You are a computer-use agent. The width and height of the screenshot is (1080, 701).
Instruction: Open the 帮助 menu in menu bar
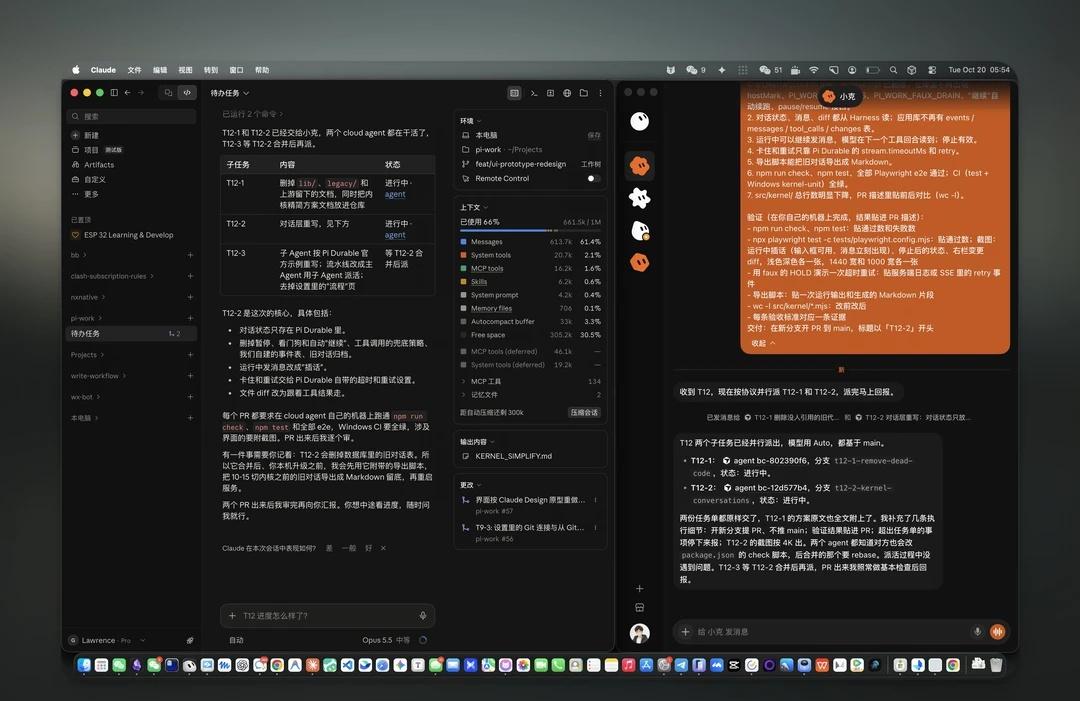coord(262,70)
